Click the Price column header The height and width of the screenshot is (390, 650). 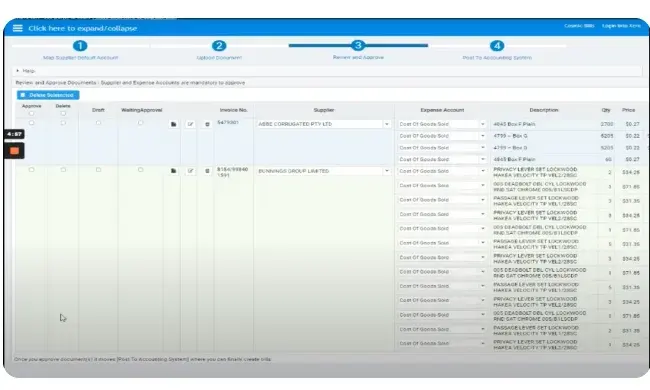pyautogui.click(x=628, y=110)
